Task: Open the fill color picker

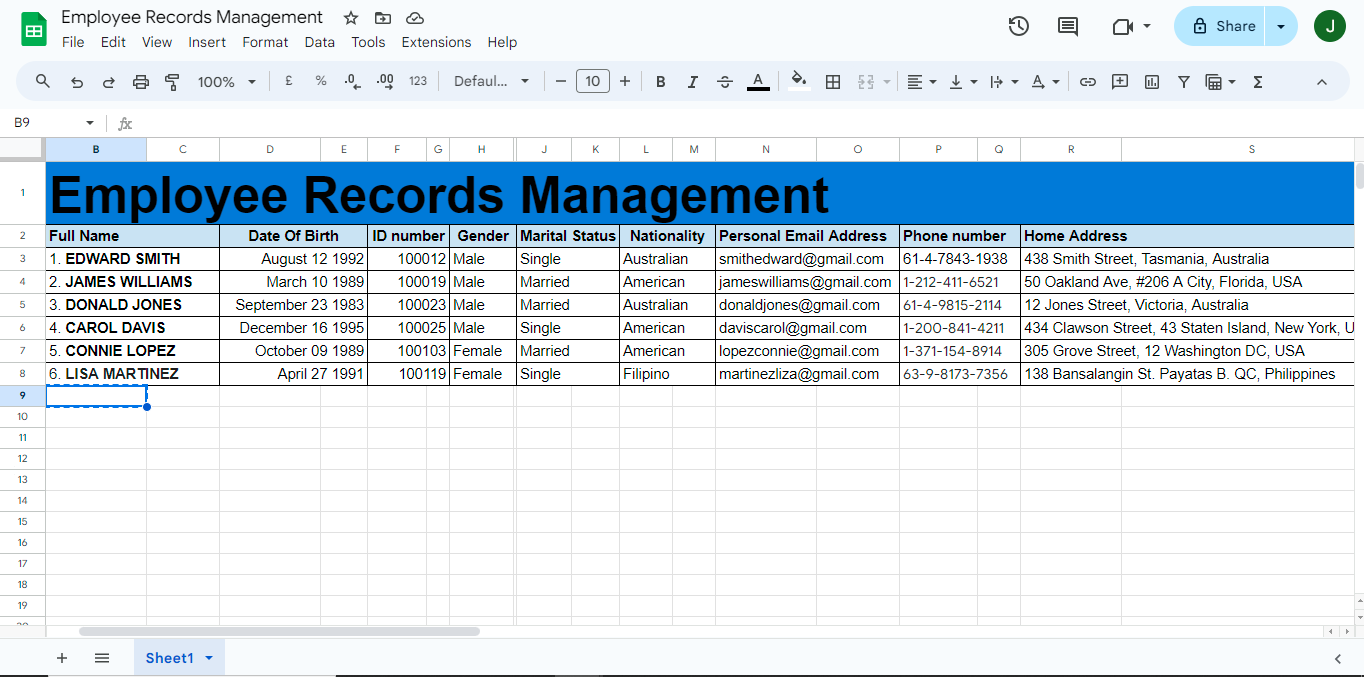Action: 799,82
